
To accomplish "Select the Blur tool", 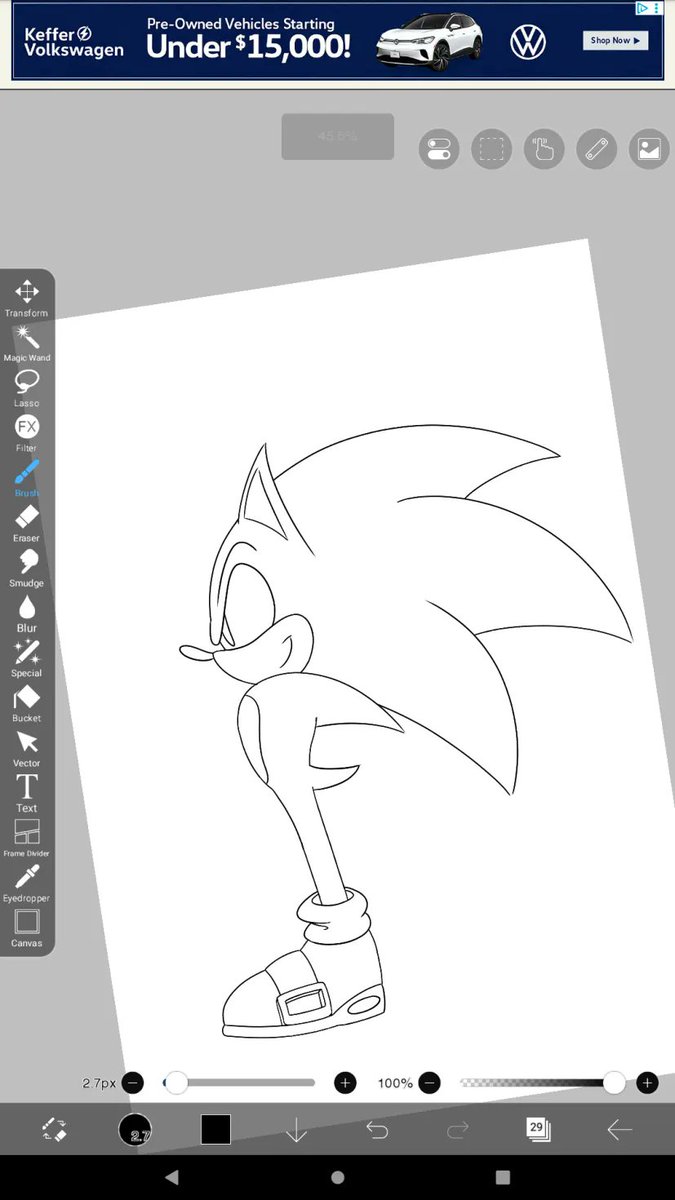I will click(26, 613).
